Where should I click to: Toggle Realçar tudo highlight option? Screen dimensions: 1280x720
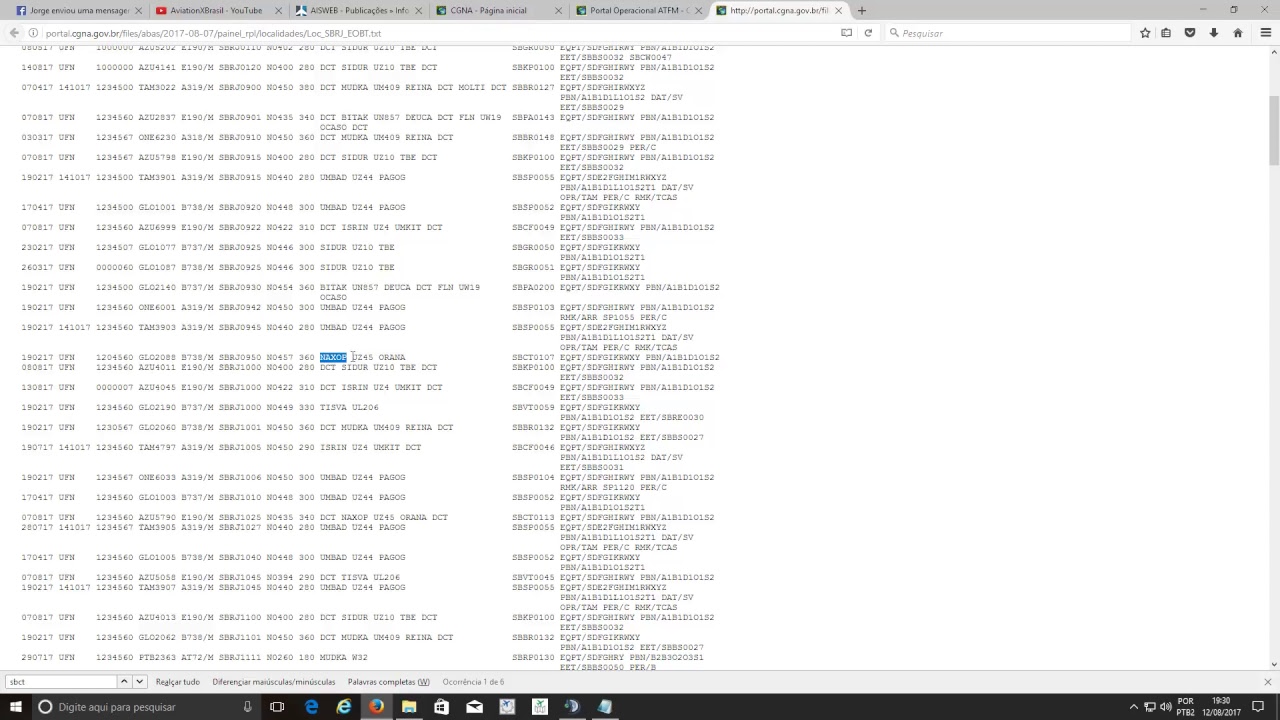point(177,682)
